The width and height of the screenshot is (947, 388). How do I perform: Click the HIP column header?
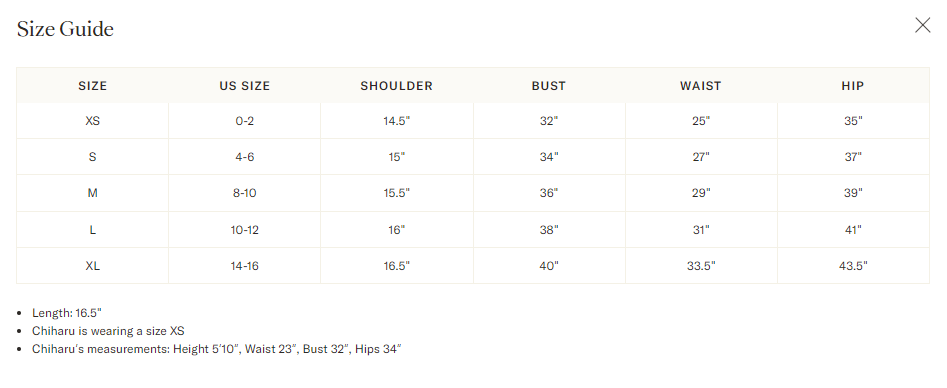pos(853,86)
